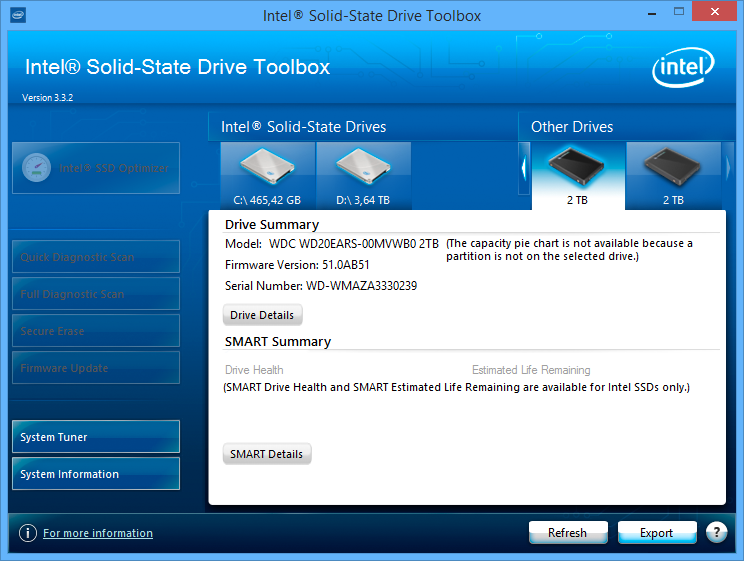The image size is (744, 561).
Task: Click the SMART Details button
Action: click(x=267, y=454)
